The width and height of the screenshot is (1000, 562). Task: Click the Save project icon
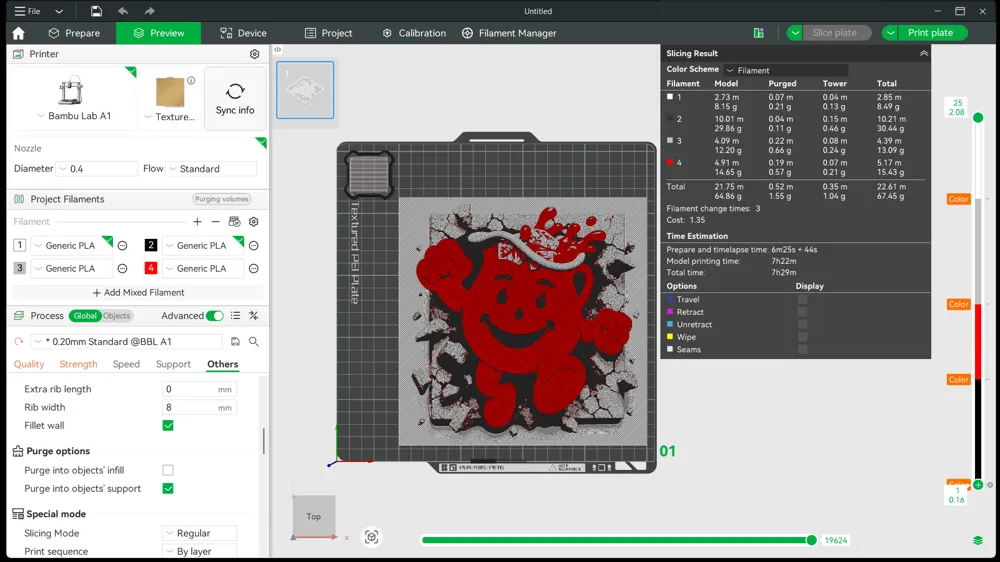(96, 11)
